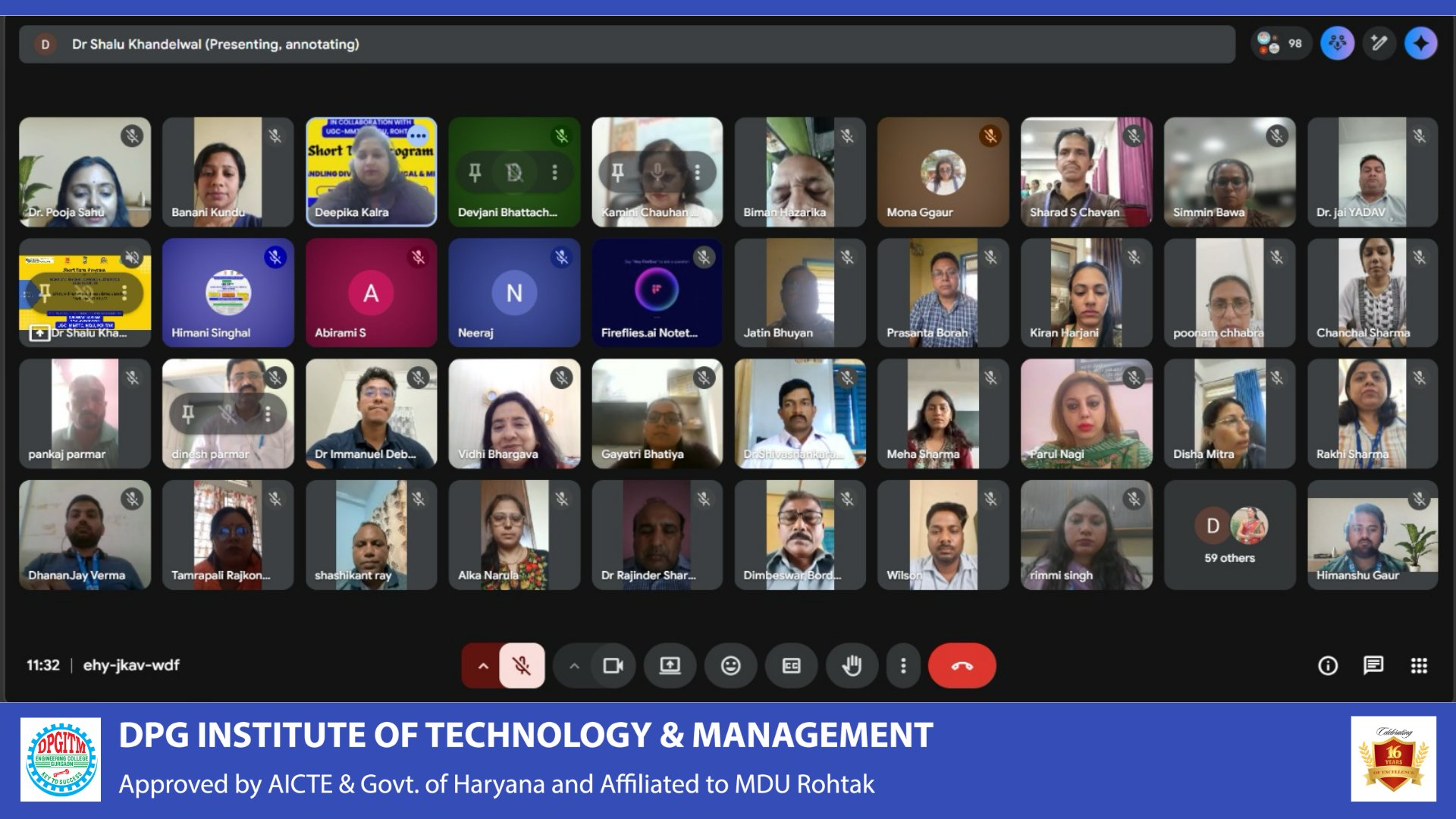Open video settings arrow beside camera

tap(574, 666)
